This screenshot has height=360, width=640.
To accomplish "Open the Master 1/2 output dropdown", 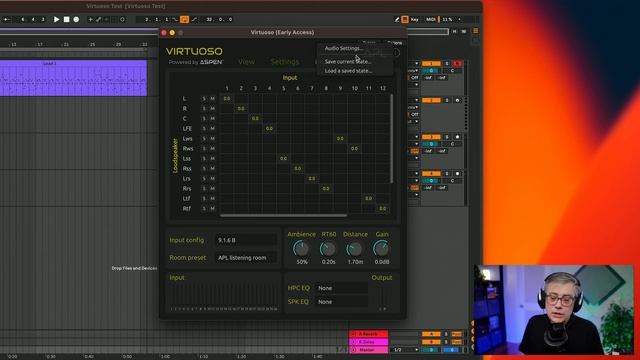I will pos(405,350).
